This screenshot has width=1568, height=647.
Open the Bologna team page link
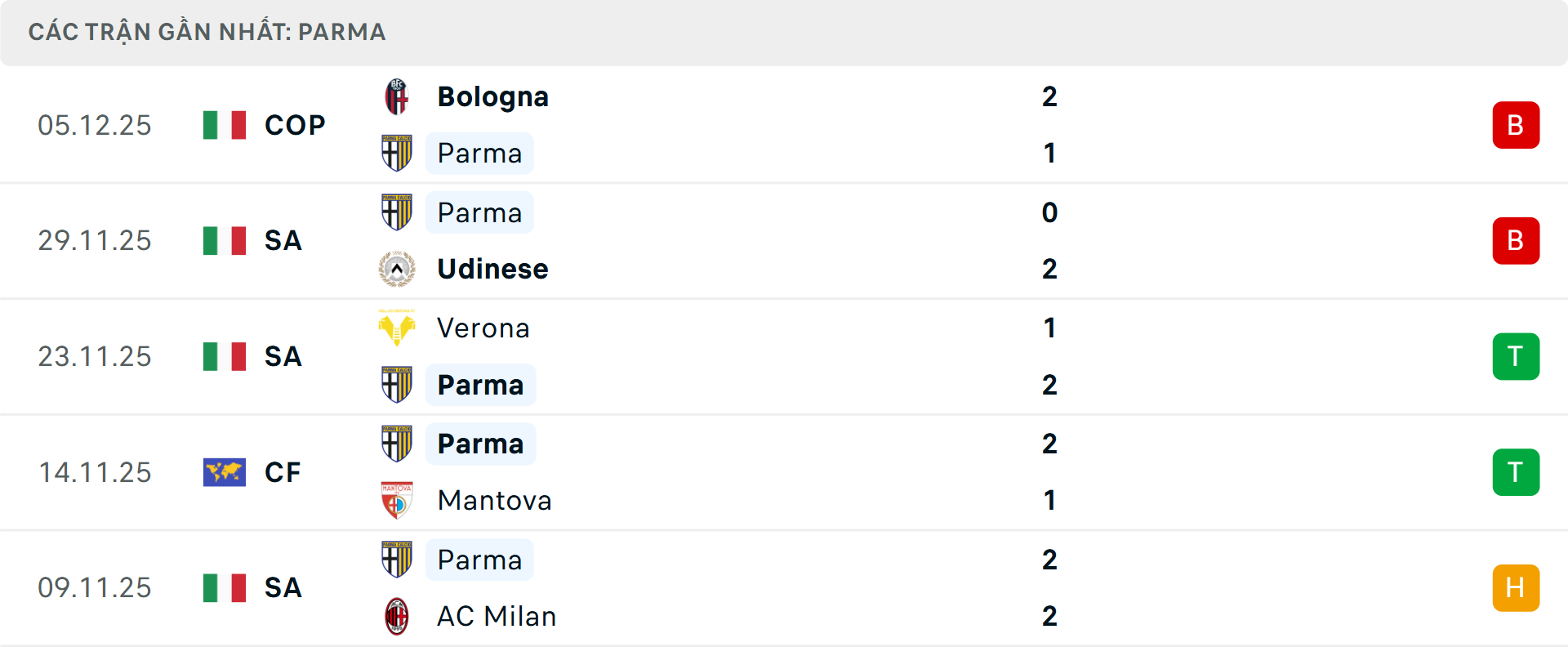pyautogui.click(x=492, y=96)
